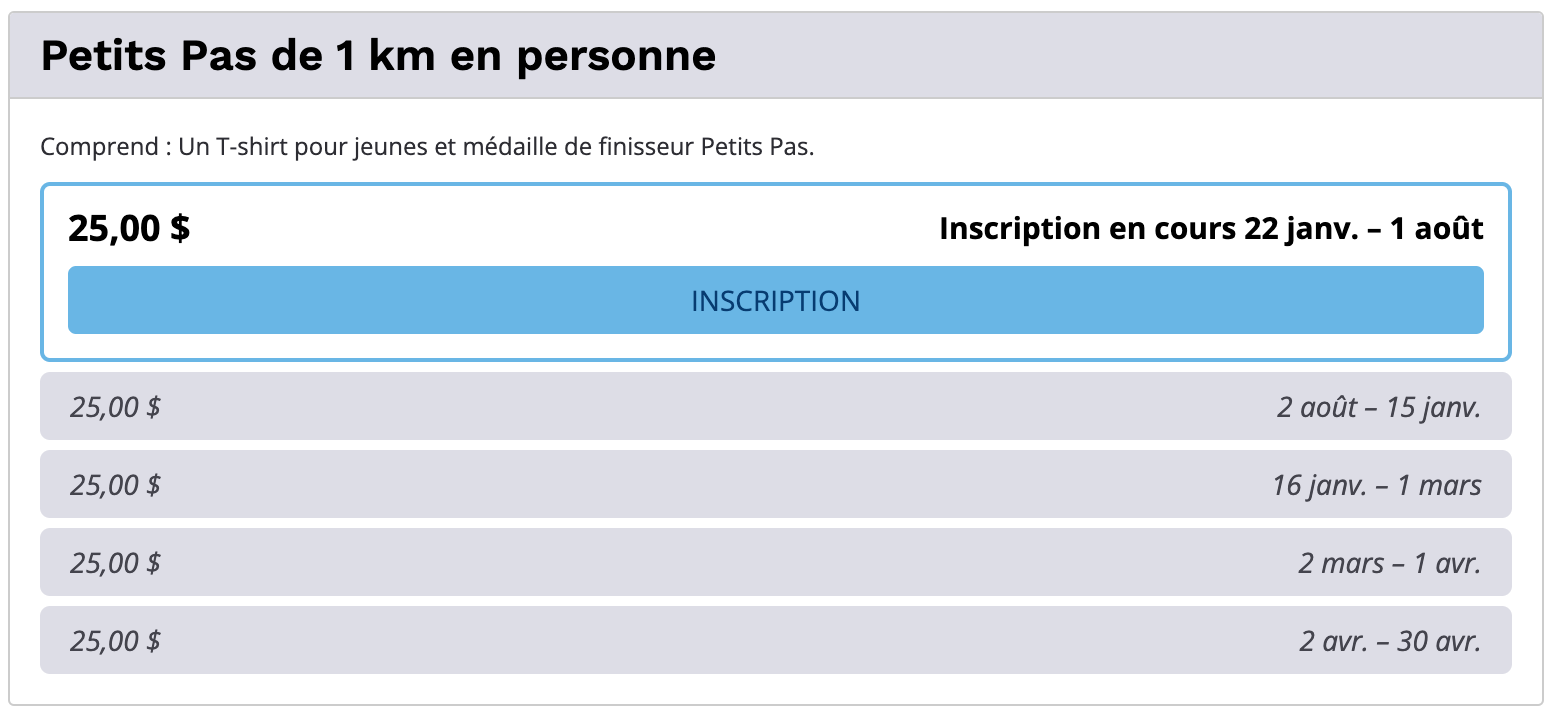Click the empty middle of the 2 mars – 1 avr. row
Screen dimensions: 1554x719
point(700,563)
